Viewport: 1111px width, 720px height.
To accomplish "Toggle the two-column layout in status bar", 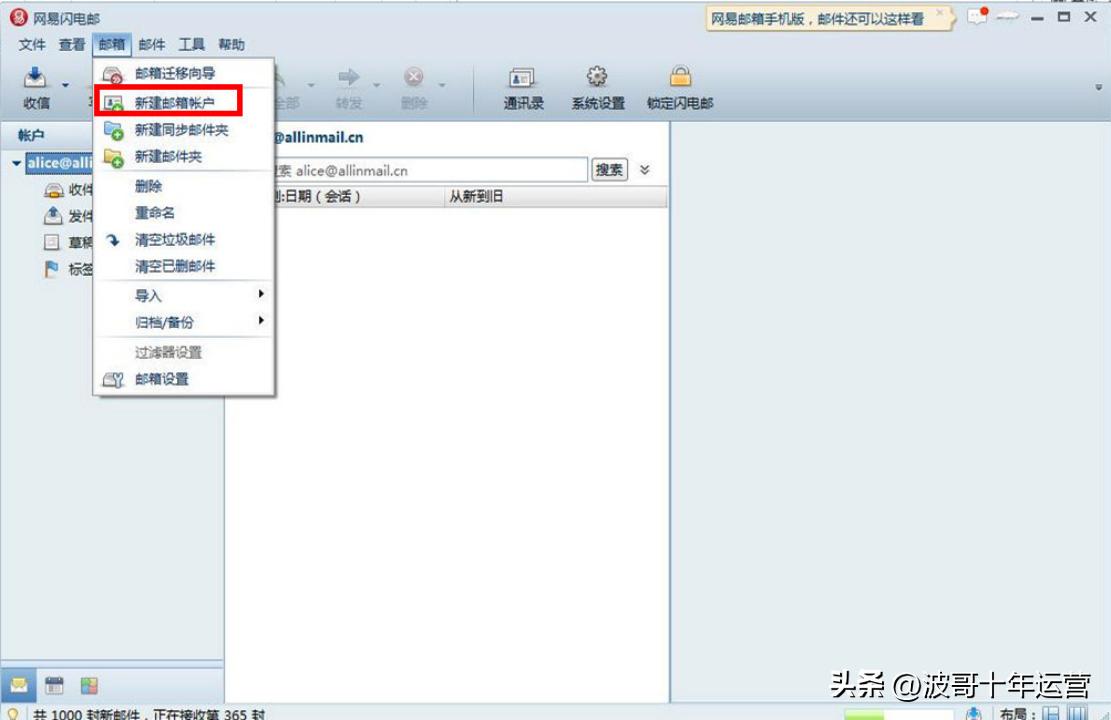I will (x=1049, y=711).
